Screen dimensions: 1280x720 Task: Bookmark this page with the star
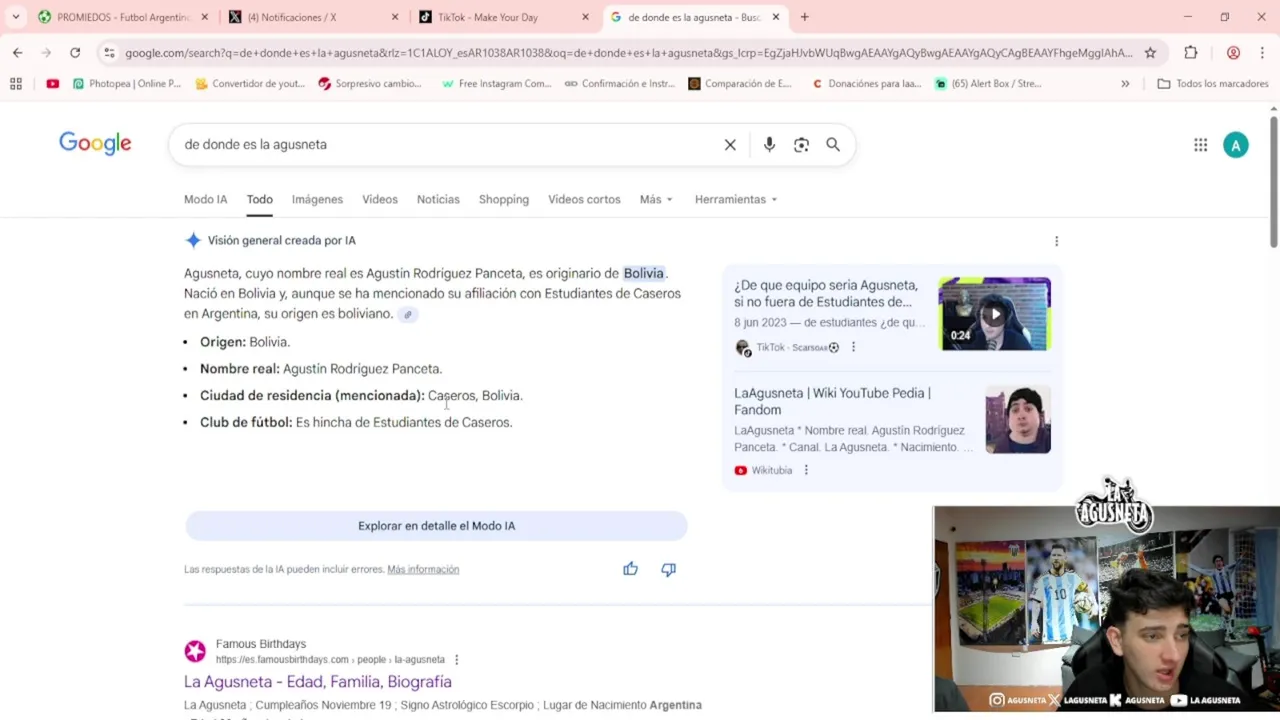click(x=1150, y=53)
